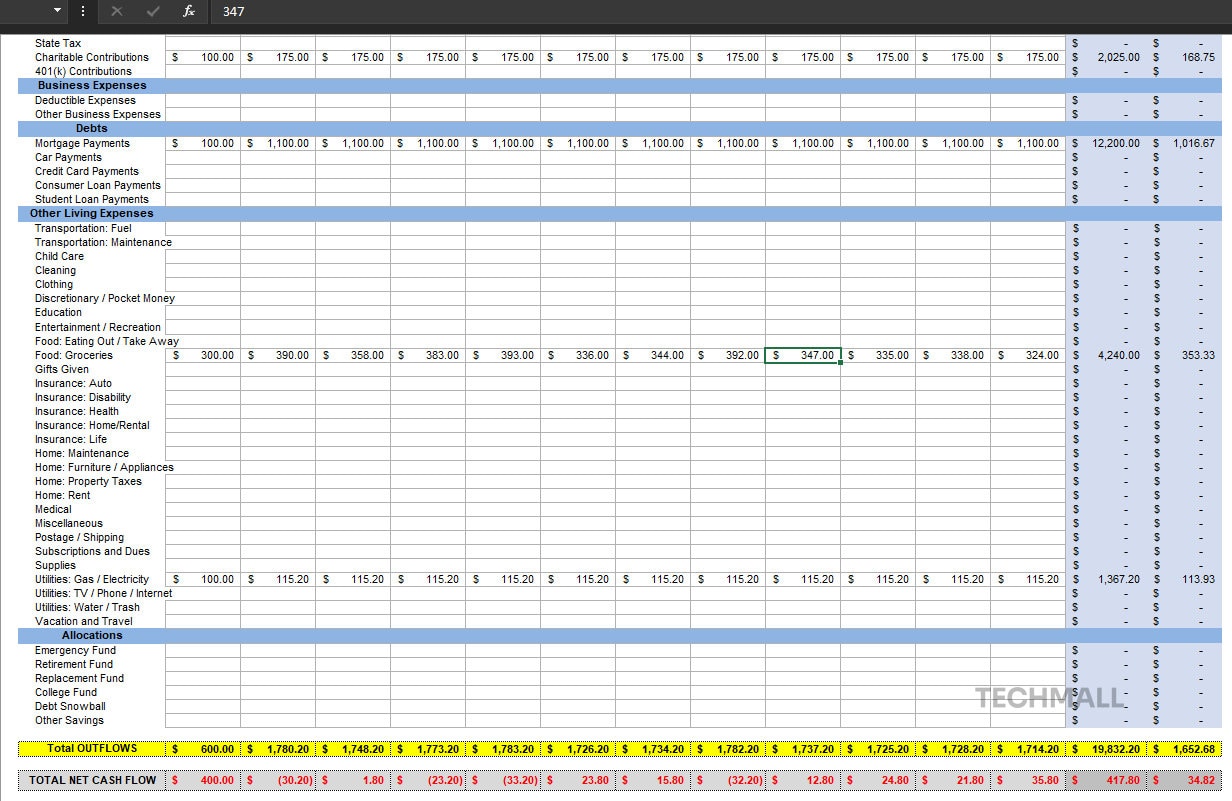1232x801 pixels.
Task: Select the 'Transportation: Fuel' label
Action: point(83,228)
